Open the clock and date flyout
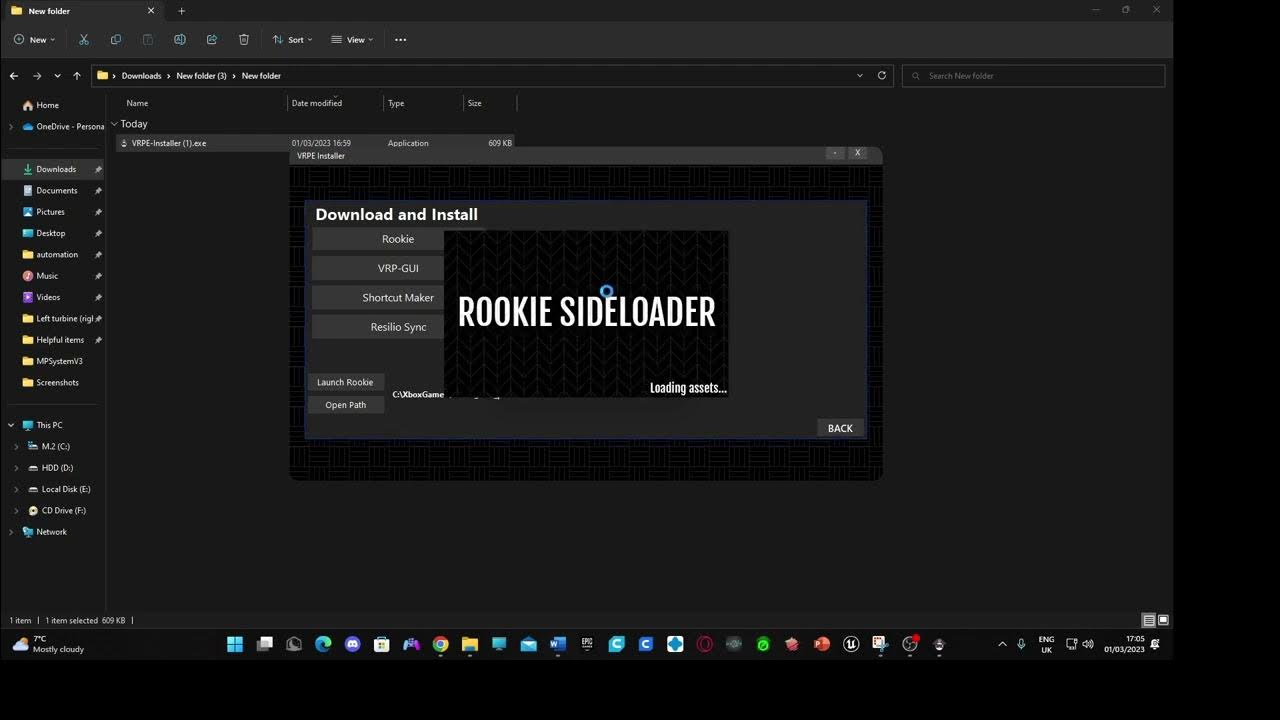Image resolution: width=1280 pixels, height=720 pixels. point(1124,644)
